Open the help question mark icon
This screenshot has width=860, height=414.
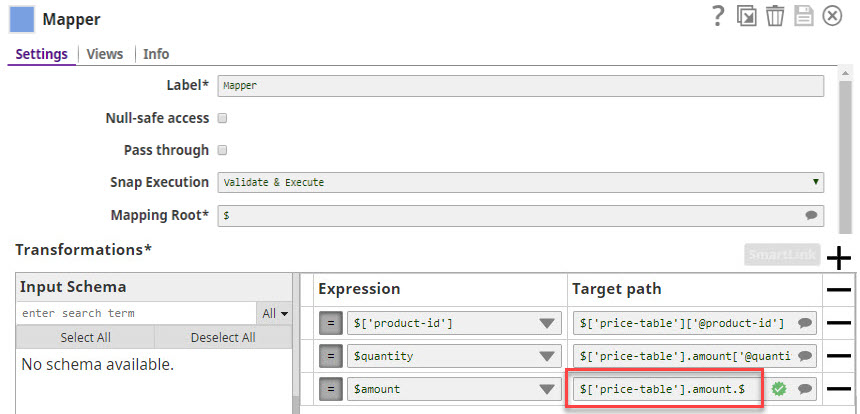pos(718,16)
